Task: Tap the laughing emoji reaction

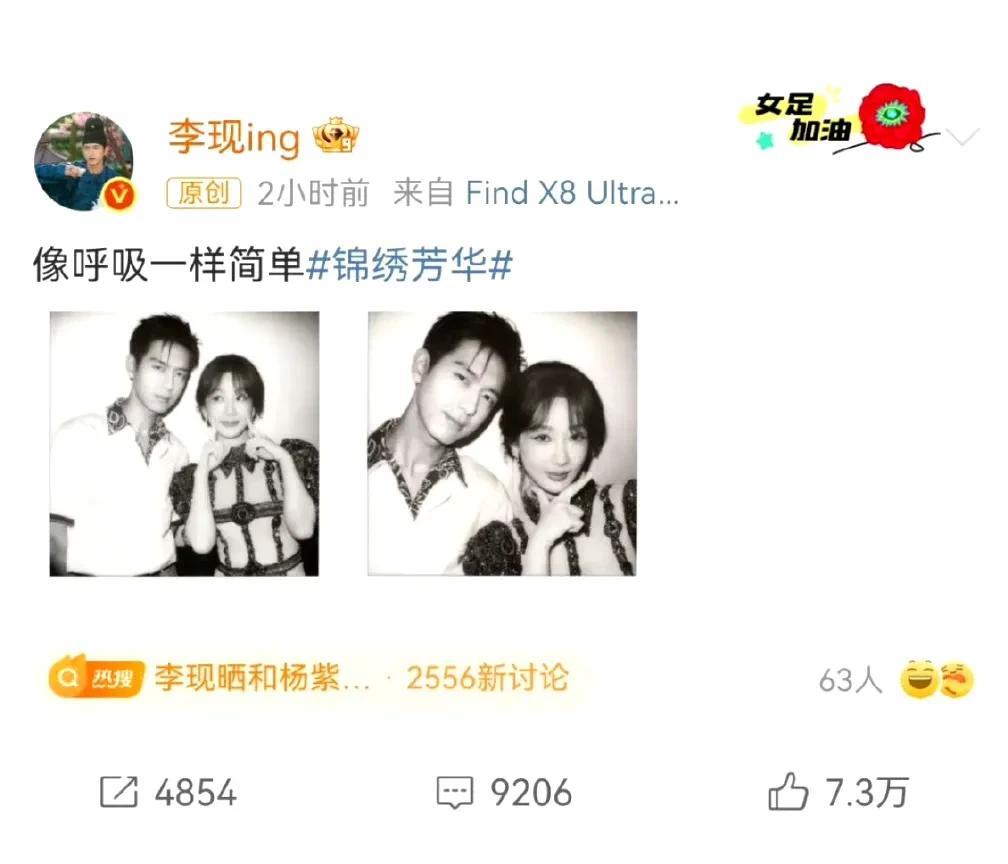Action: pyautogui.click(x=919, y=680)
